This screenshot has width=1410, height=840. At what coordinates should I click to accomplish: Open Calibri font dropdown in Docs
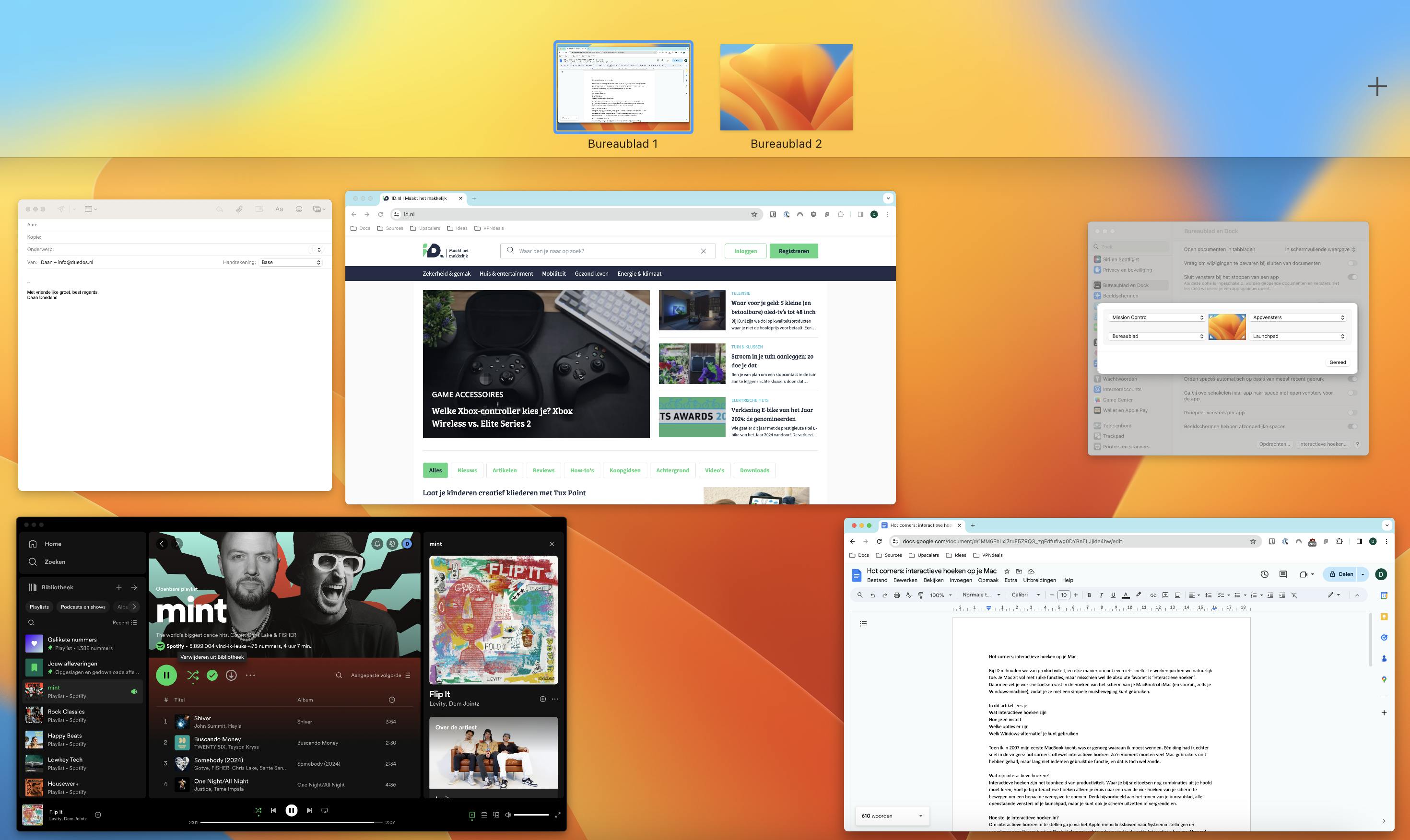click(x=1025, y=595)
